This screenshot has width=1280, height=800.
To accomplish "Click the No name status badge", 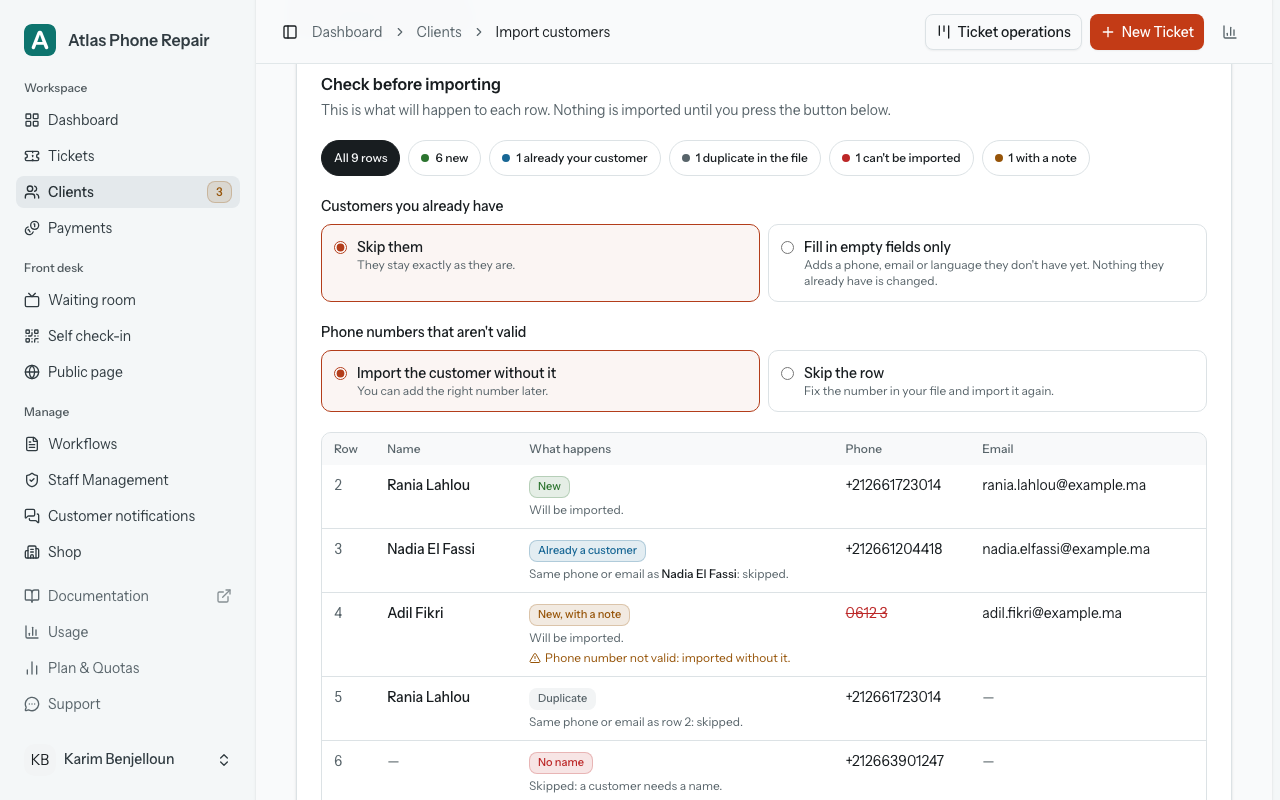I will point(560,762).
